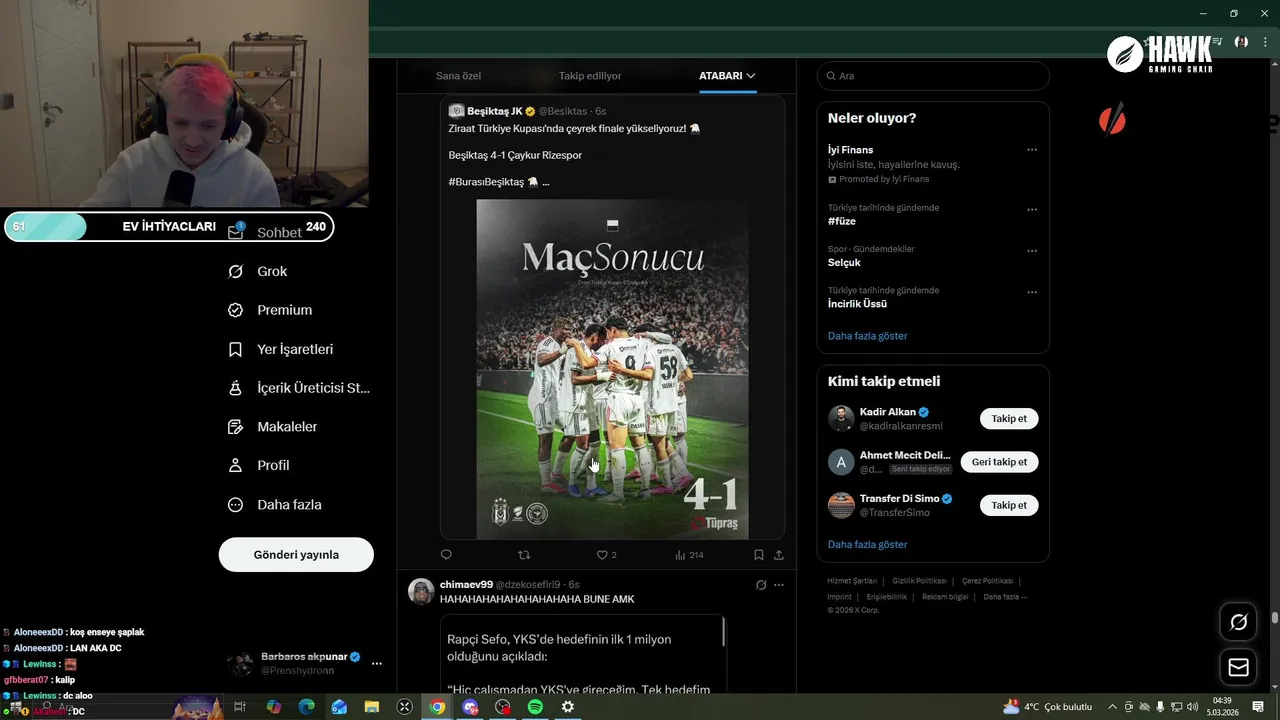Open floating Grok button
The image size is (1280, 720).
(1239, 622)
